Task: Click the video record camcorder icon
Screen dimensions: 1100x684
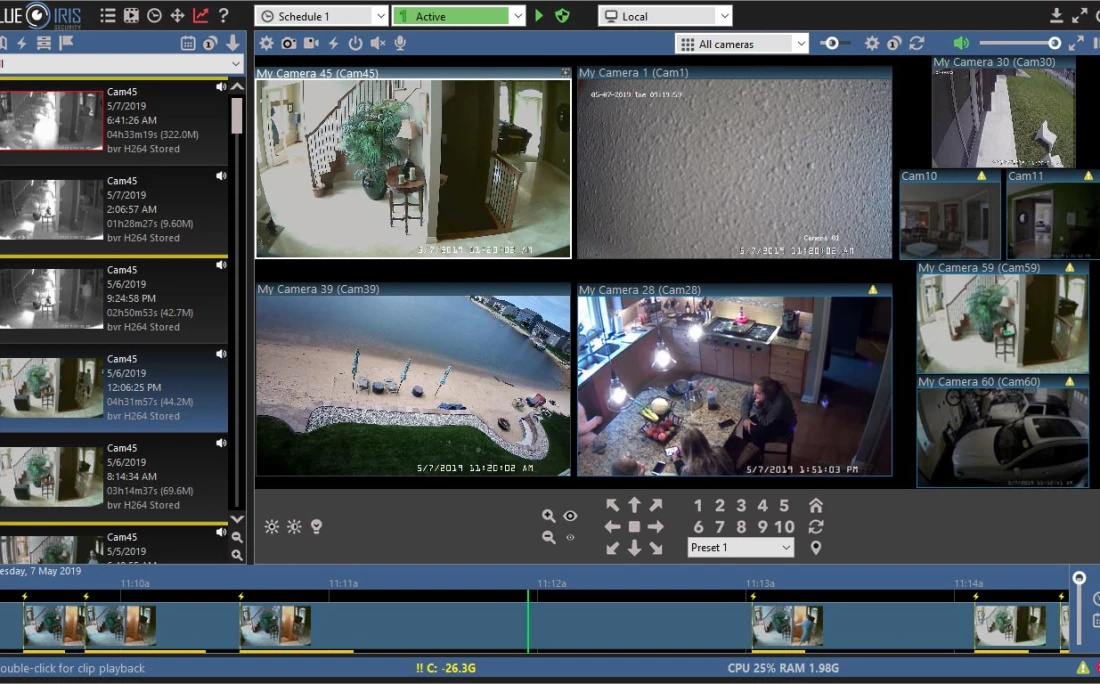Action: pyautogui.click(x=311, y=43)
